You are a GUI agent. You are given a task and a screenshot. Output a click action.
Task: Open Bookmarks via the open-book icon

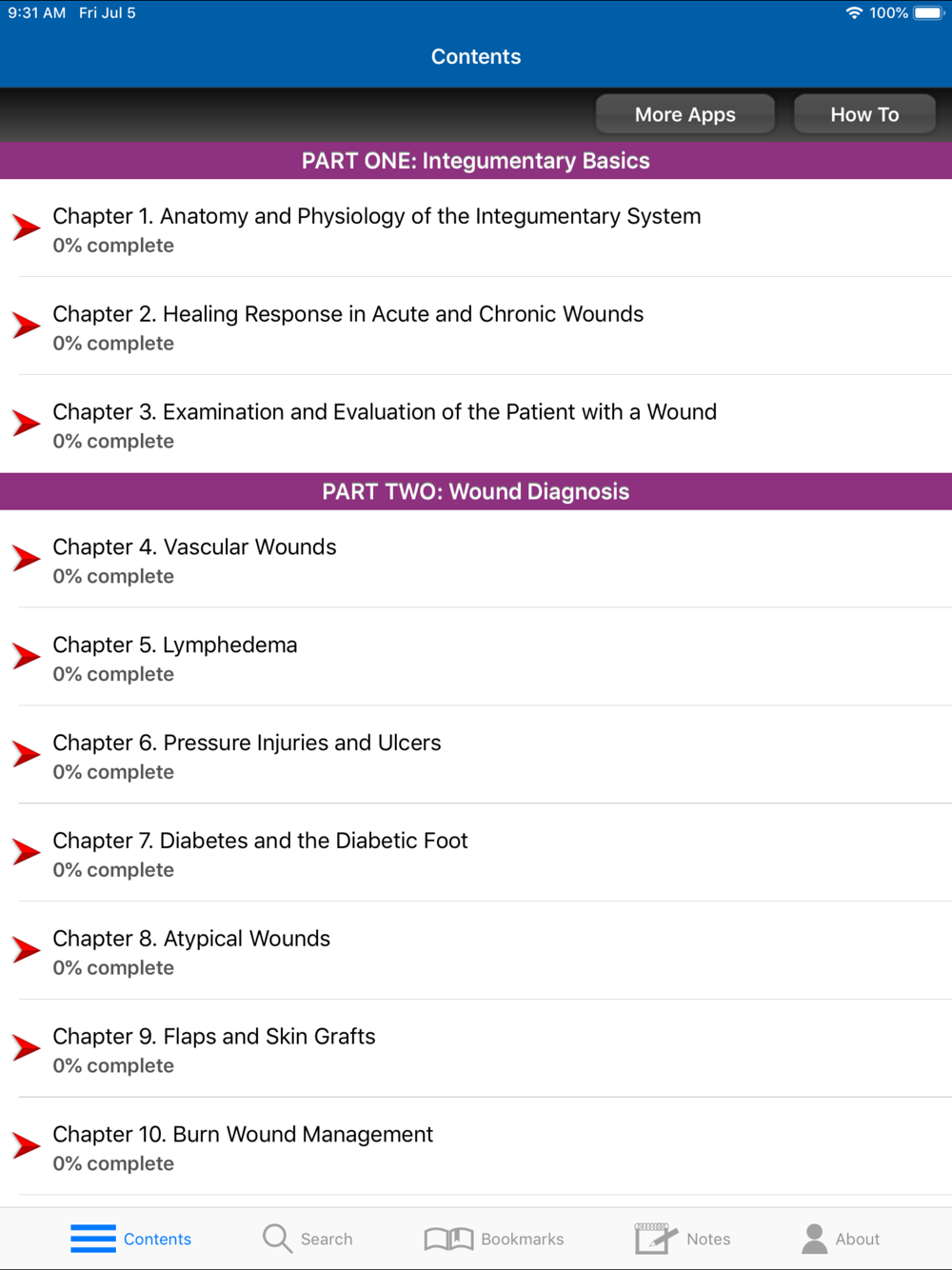pyautogui.click(x=448, y=1239)
